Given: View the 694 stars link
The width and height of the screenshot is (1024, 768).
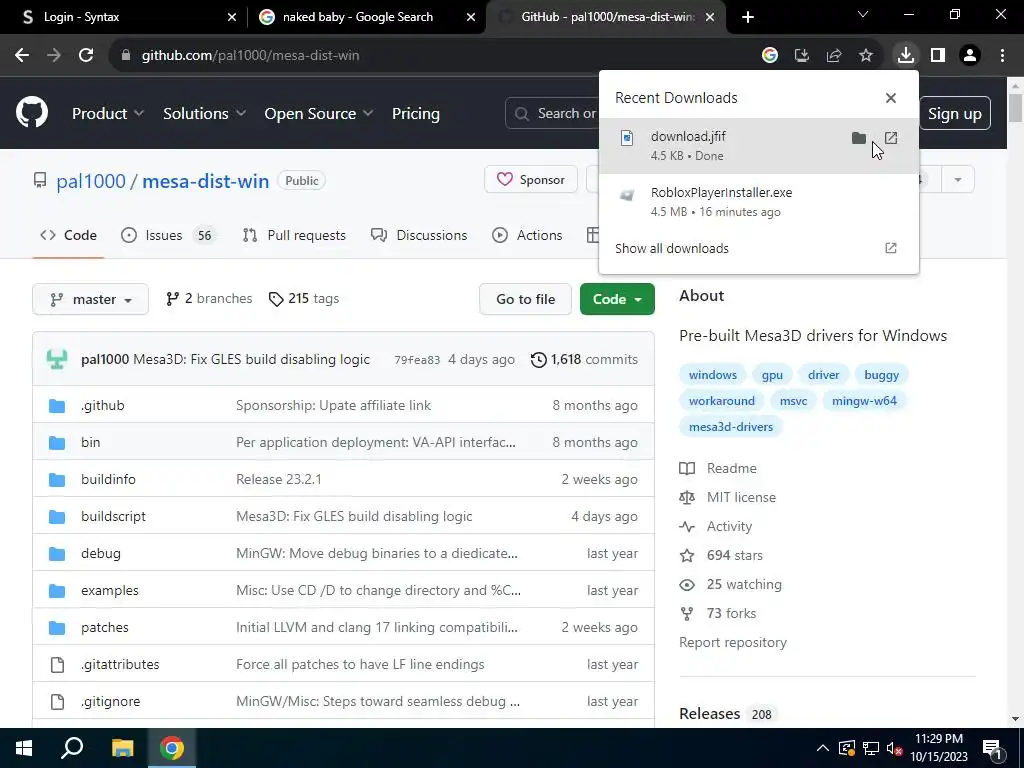Looking at the screenshot, I should click(x=721, y=555).
